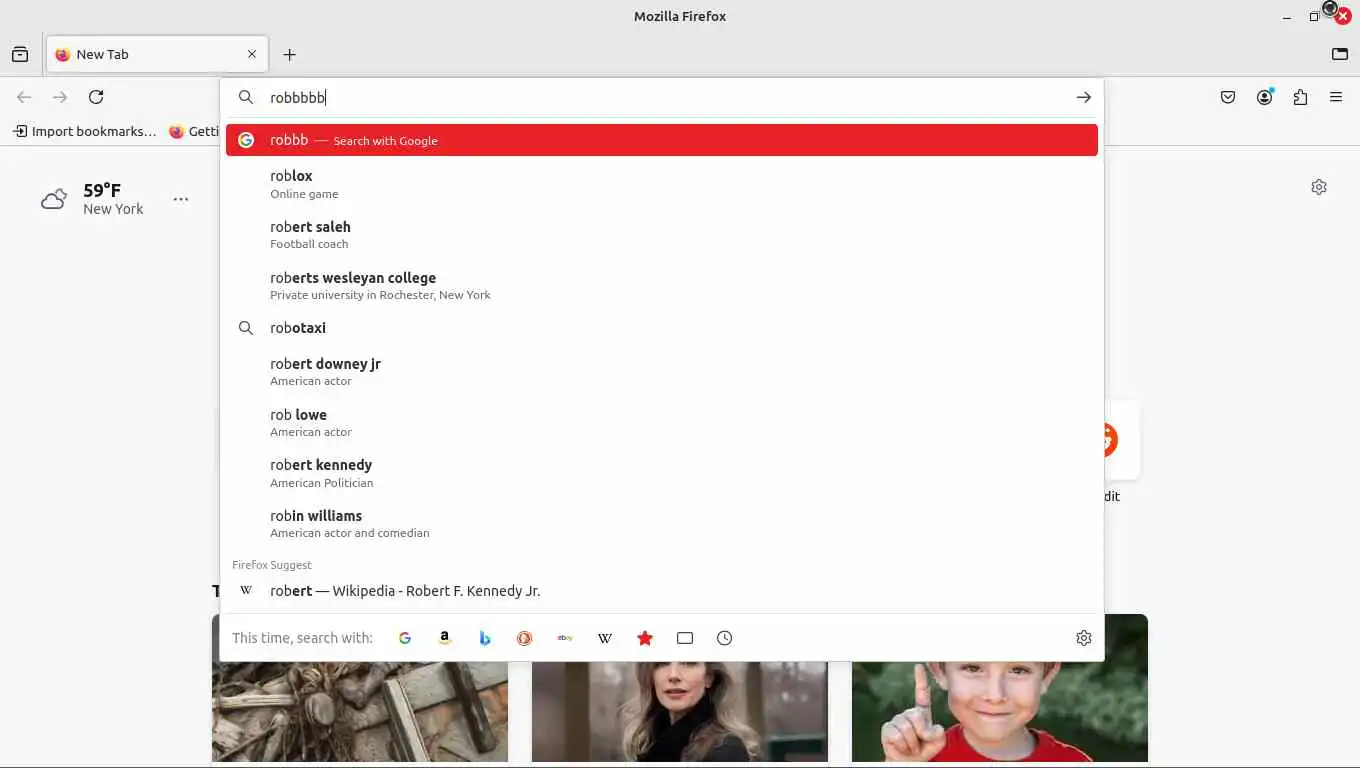This screenshot has width=1360, height=768.
Task: Click the Firefox View icon left of tabs
Action: (20, 55)
